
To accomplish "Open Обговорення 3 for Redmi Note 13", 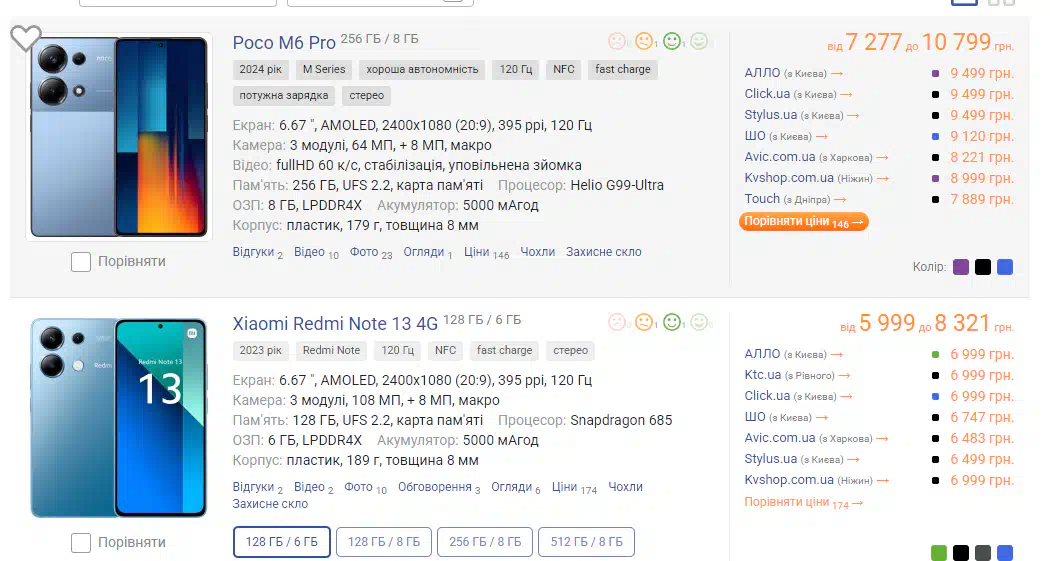I will (x=439, y=487).
